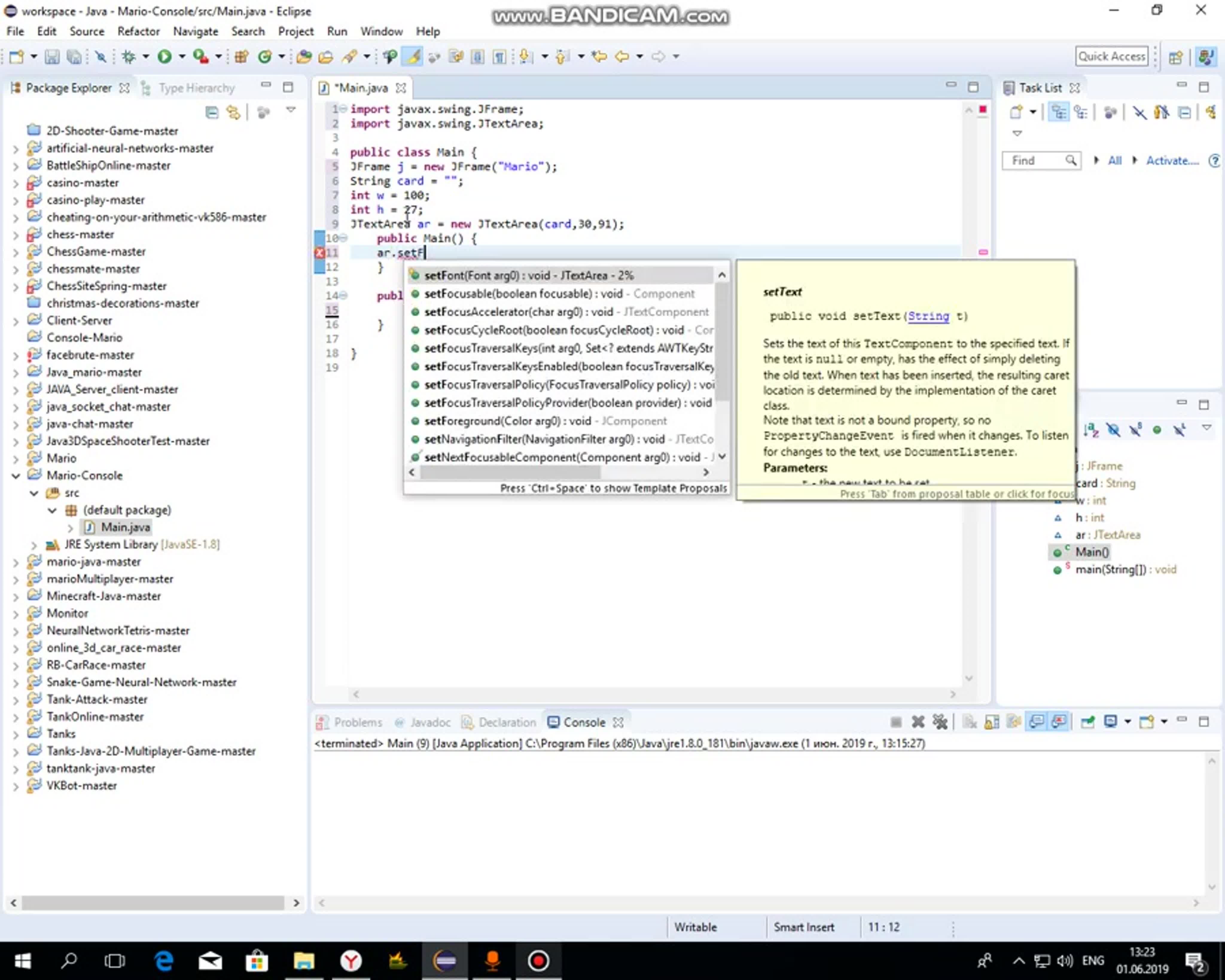Open the Project menu
This screenshot has height=980, width=1225.
click(x=295, y=31)
